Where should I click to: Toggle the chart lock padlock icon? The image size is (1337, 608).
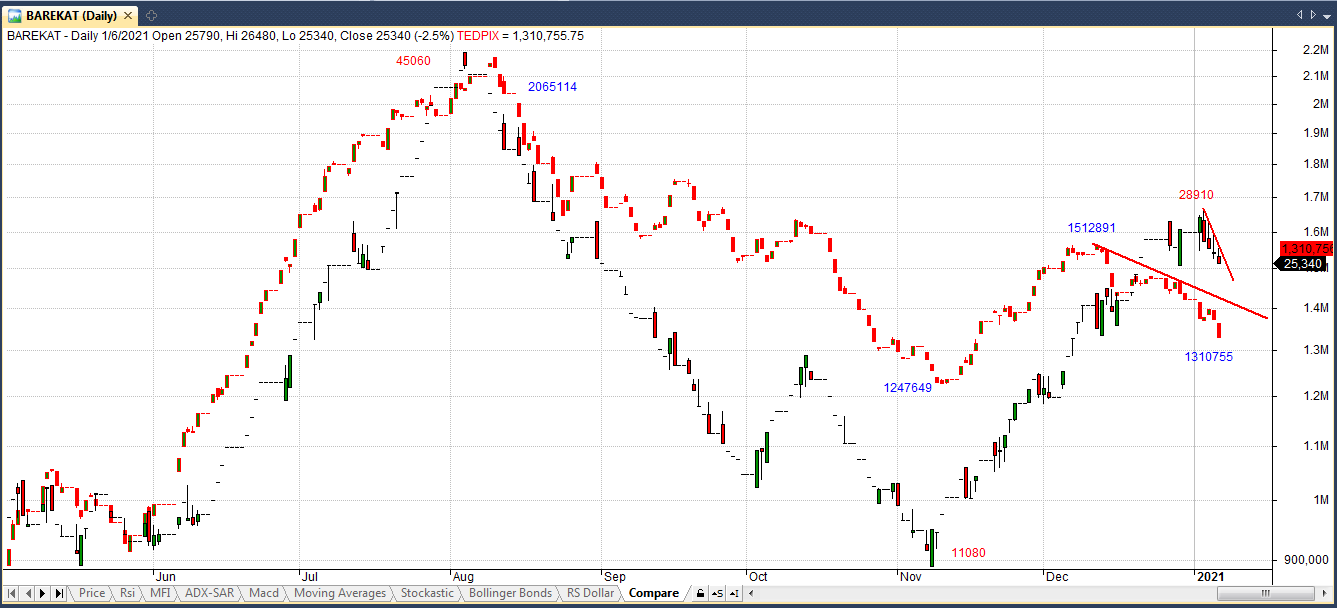tap(701, 593)
